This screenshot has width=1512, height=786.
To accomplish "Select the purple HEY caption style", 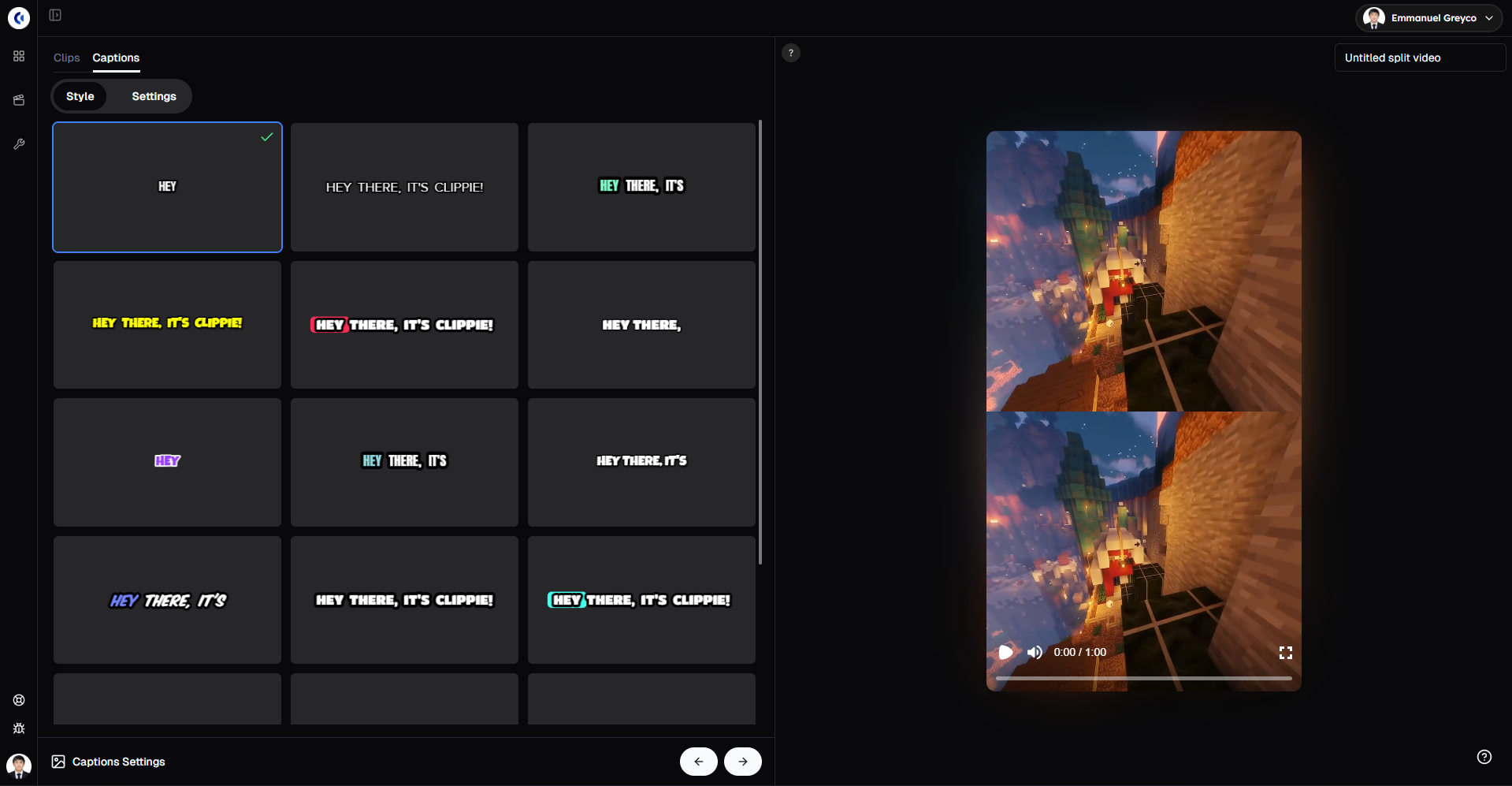I will (167, 462).
